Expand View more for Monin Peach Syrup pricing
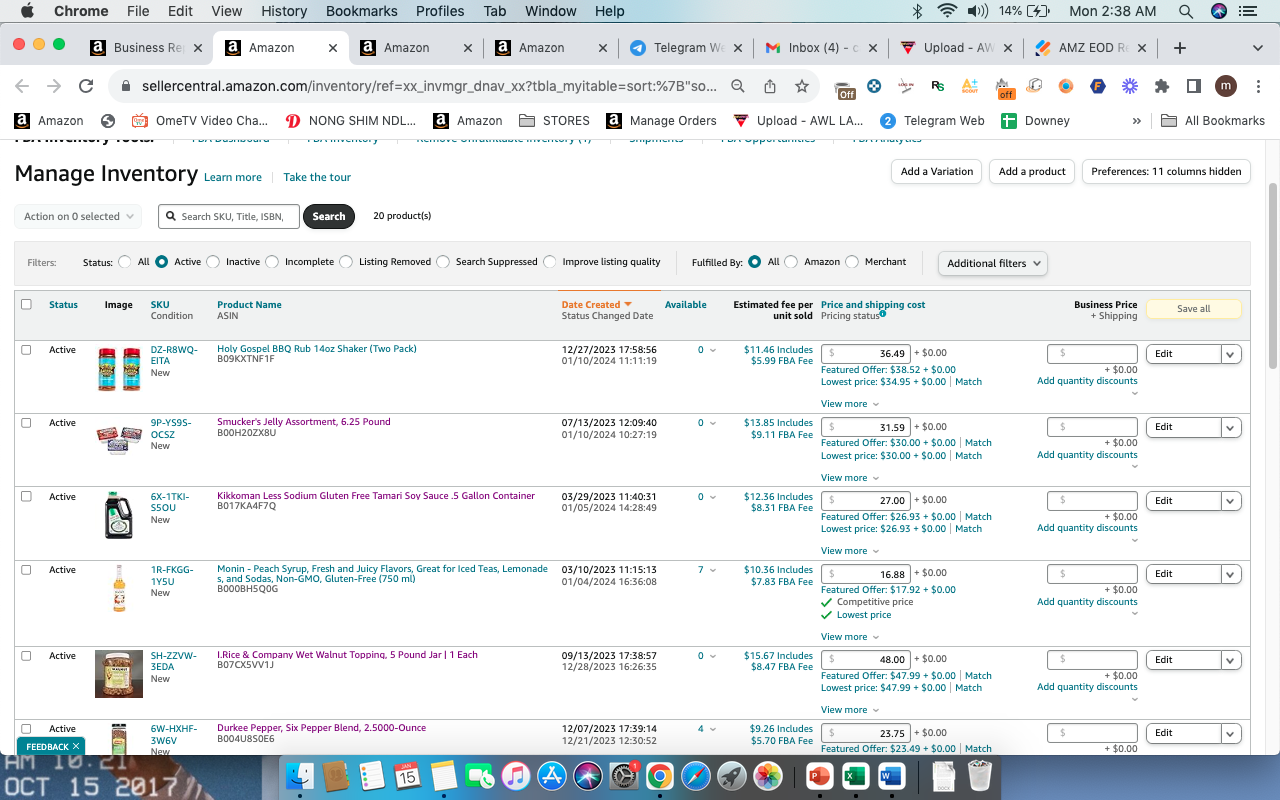The image size is (1280, 800). click(x=850, y=637)
